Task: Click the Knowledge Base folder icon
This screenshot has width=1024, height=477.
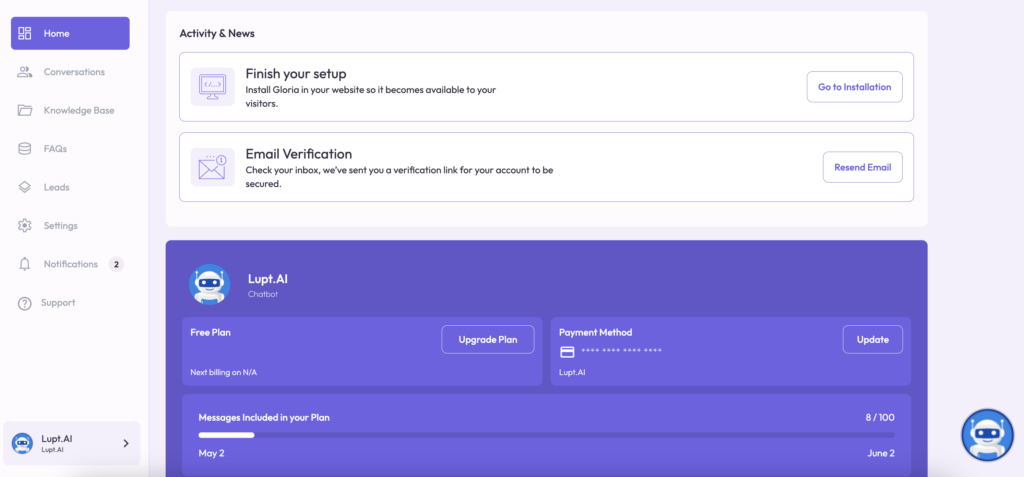Action: click(x=25, y=110)
